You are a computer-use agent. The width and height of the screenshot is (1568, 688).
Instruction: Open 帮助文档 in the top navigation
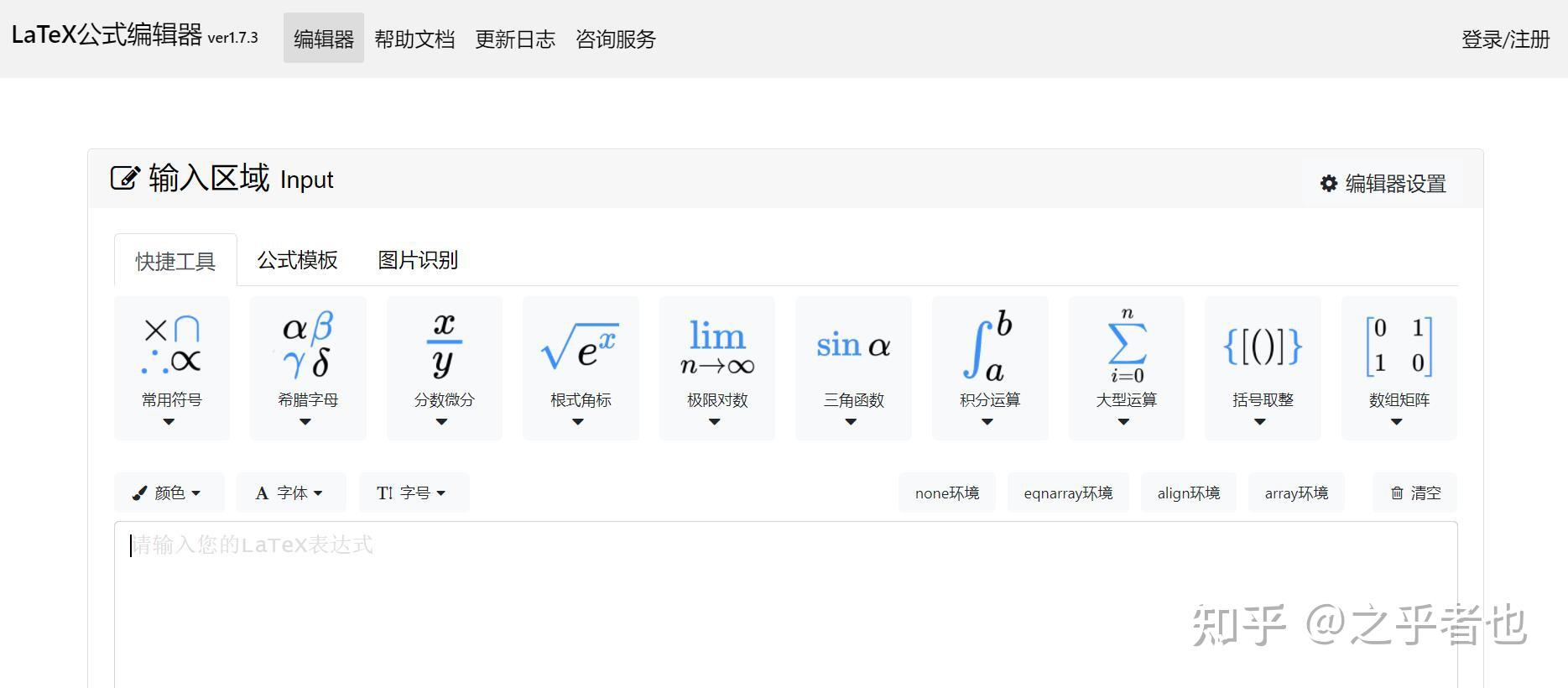[x=414, y=39]
